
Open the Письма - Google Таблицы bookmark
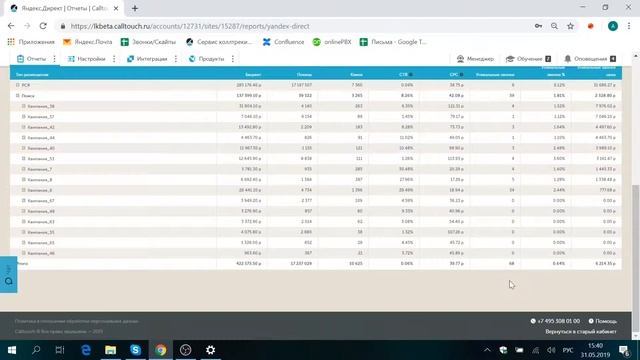coord(393,42)
